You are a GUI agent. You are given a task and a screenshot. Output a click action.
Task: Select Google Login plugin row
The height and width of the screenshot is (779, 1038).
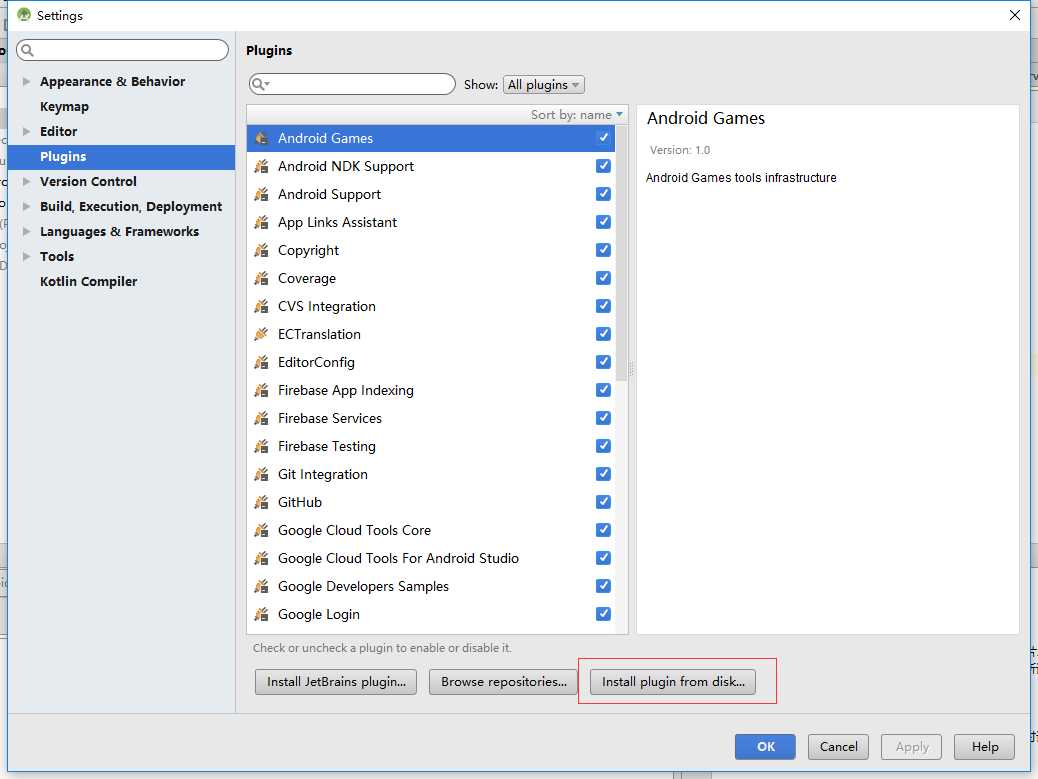click(431, 614)
